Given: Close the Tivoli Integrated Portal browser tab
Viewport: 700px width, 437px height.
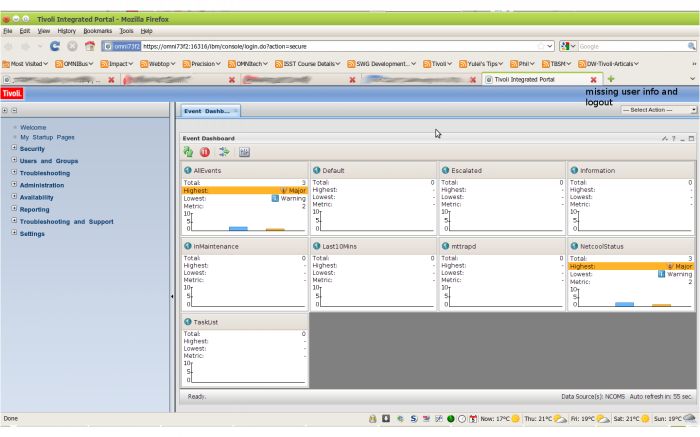Looking at the screenshot, I should [593, 79].
